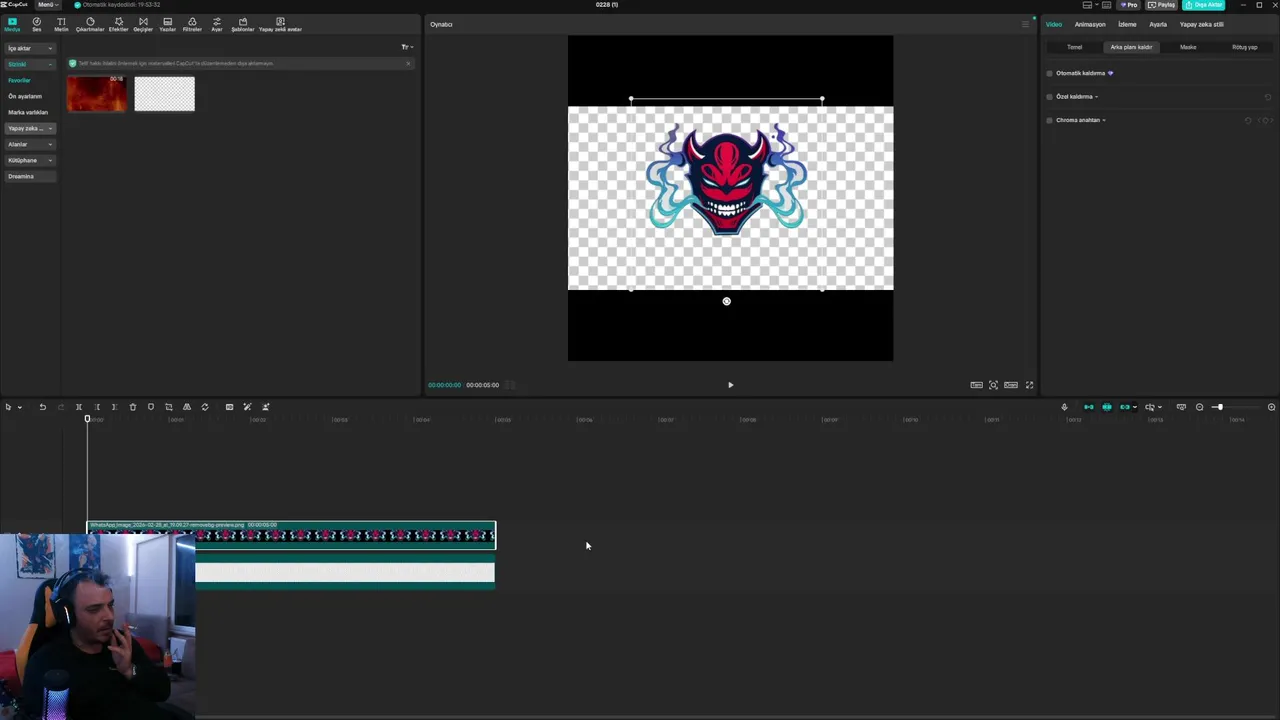
Task: Click the fullscreen preview icon
Action: pos(1029,385)
